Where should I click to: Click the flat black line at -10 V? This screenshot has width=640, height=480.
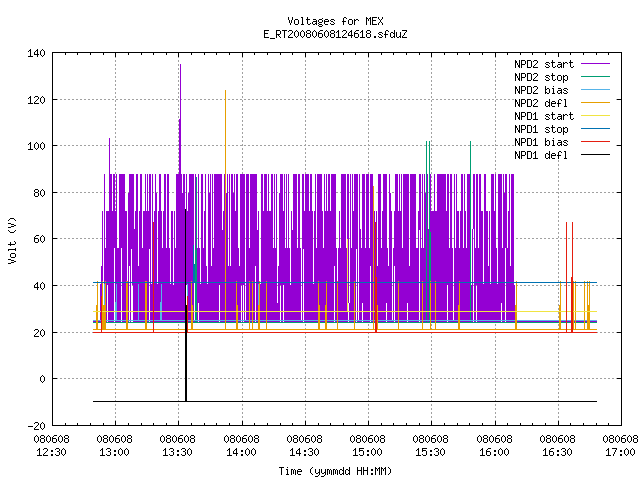click(x=345, y=402)
